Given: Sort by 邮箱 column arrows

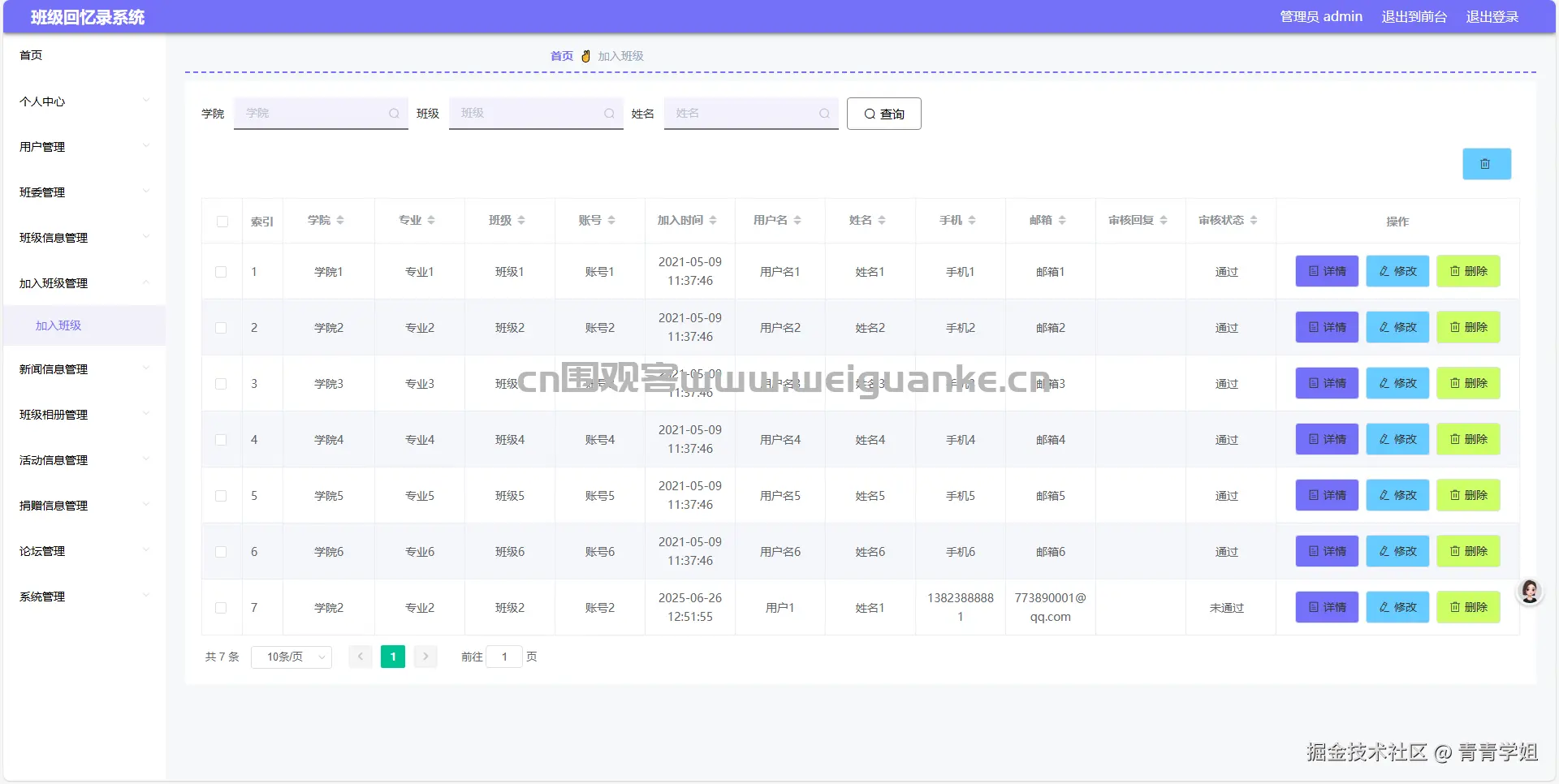Looking at the screenshot, I should click(1062, 220).
